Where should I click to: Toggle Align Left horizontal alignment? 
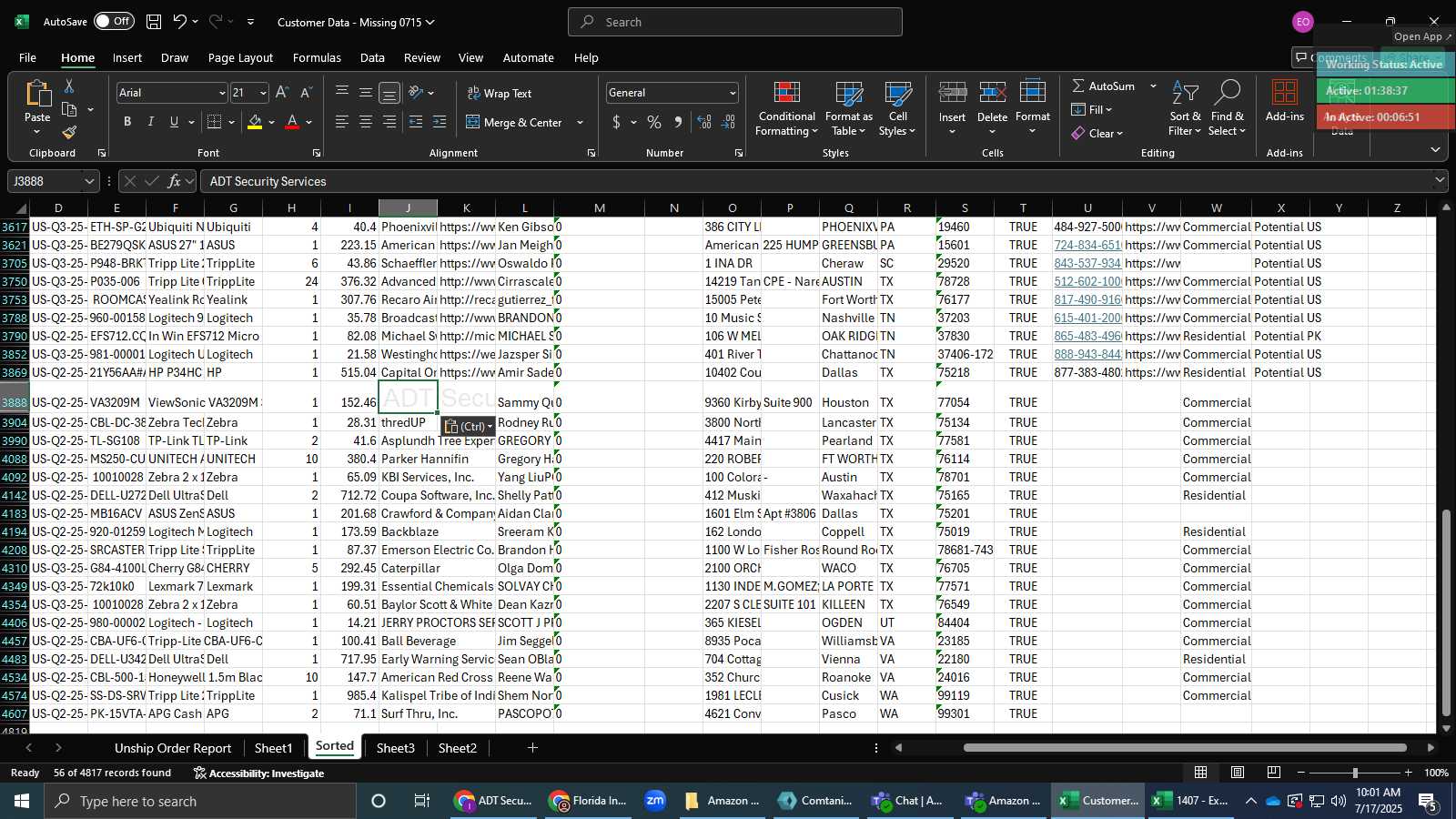pyautogui.click(x=342, y=122)
